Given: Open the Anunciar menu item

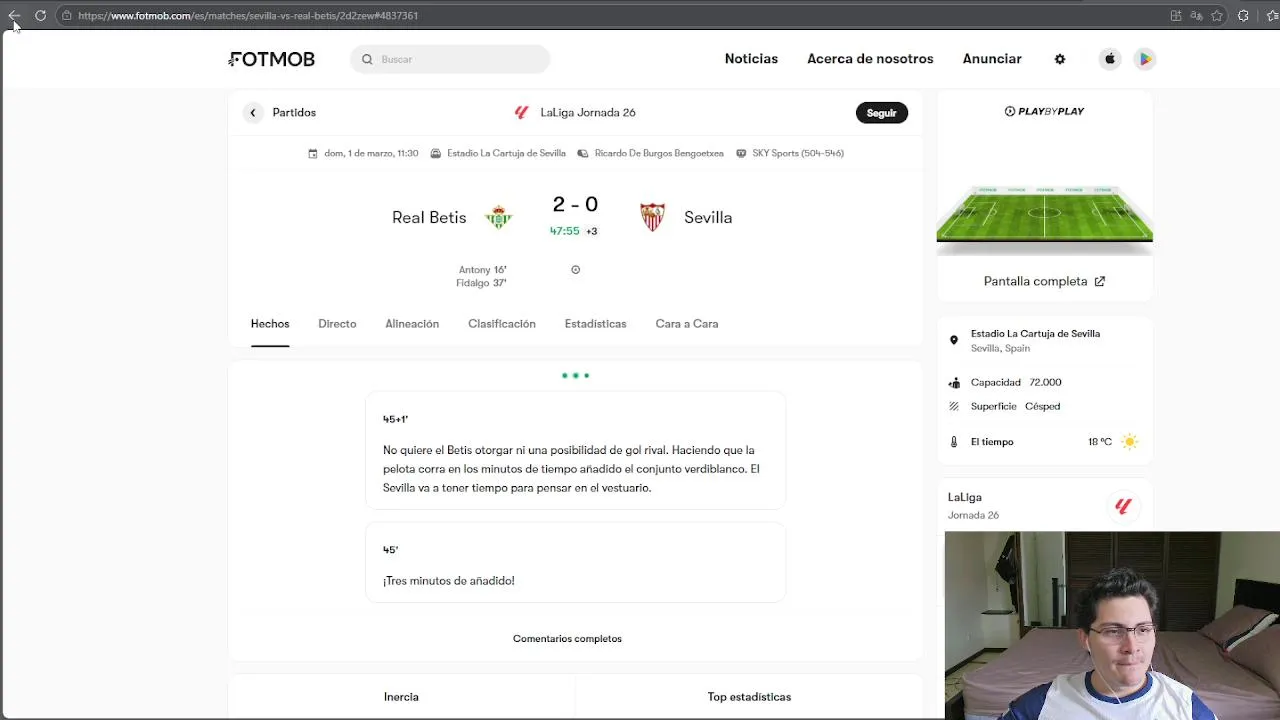Looking at the screenshot, I should click(x=992, y=59).
